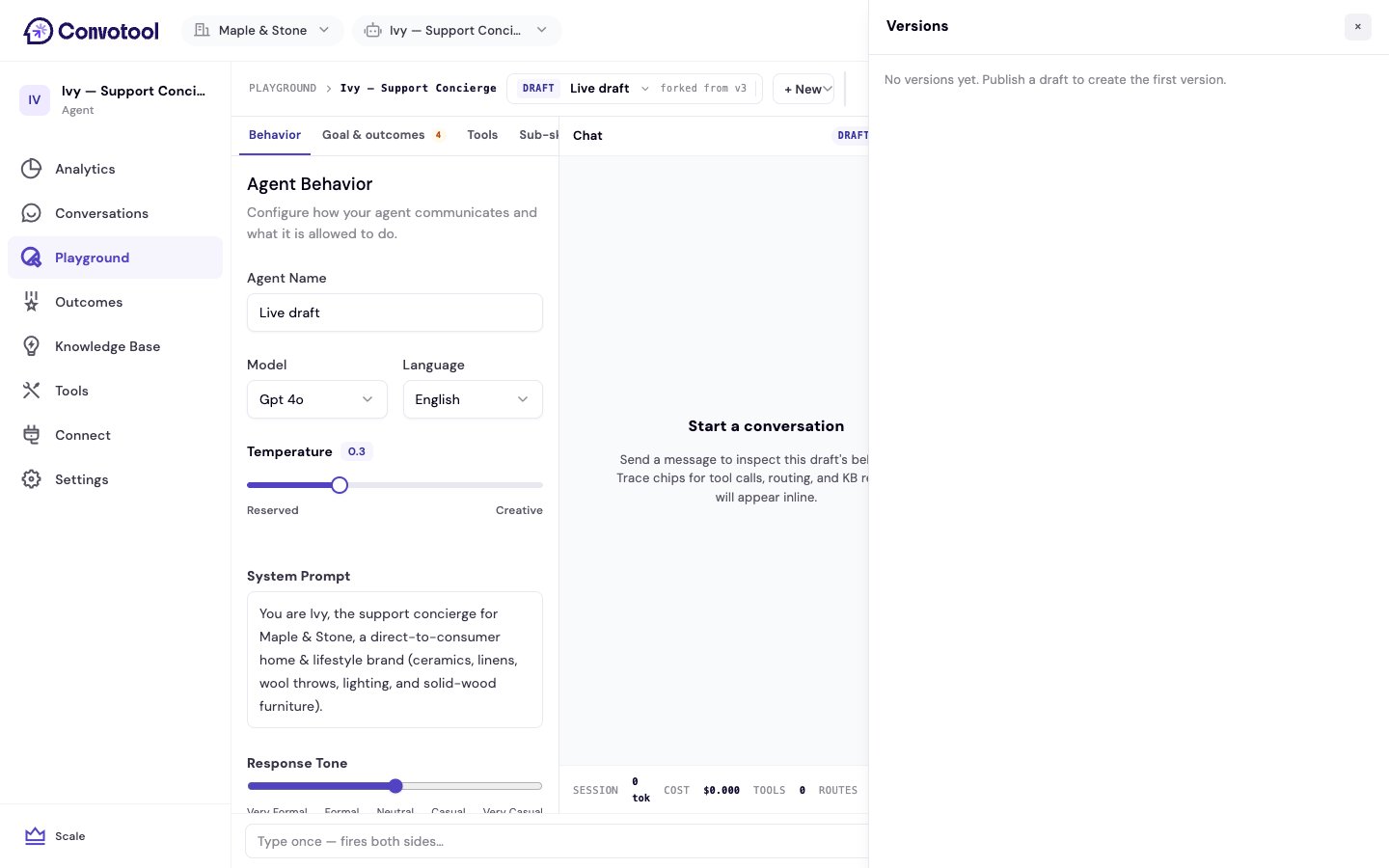Switch to Goal & outcomes tab
This screenshot has width=1389, height=868.
(x=383, y=135)
